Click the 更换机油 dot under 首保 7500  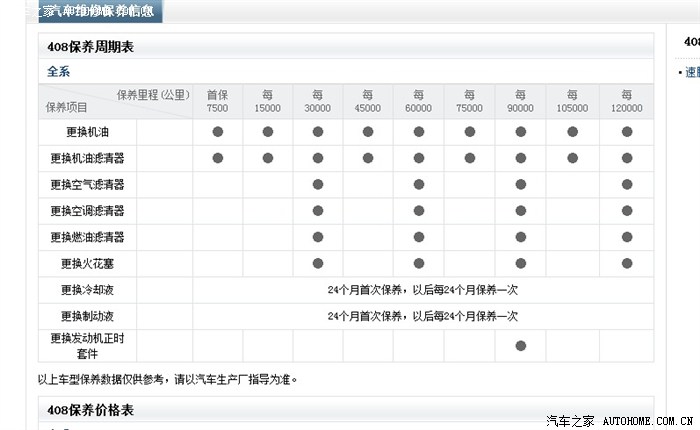coord(218,132)
